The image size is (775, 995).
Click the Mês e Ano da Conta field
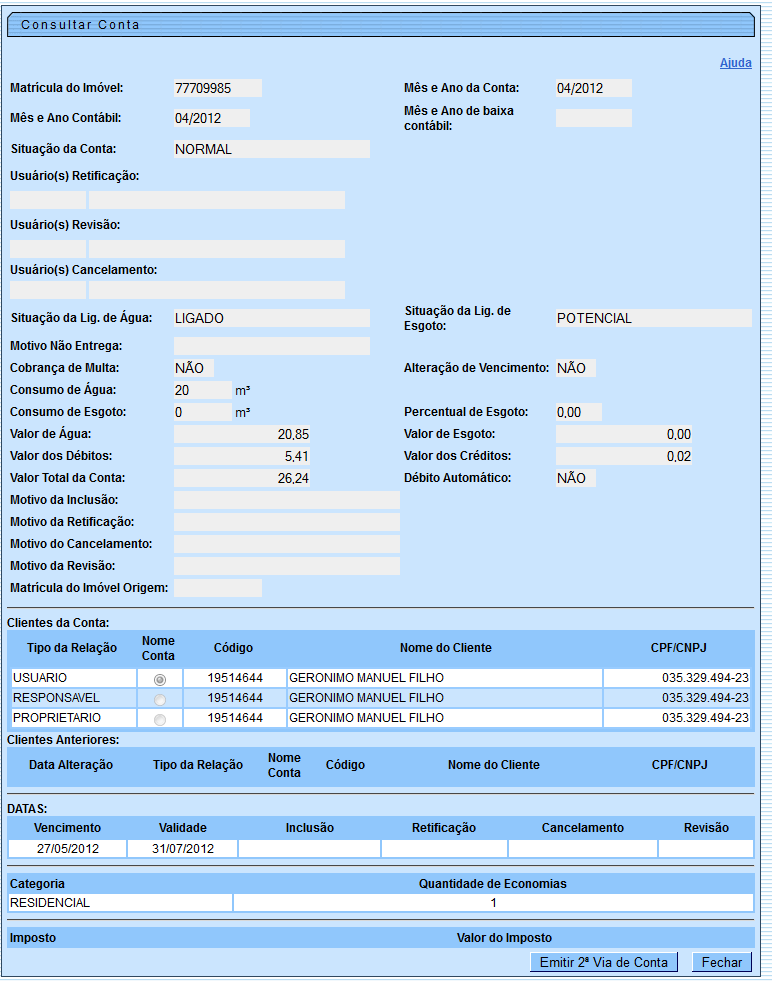click(x=593, y=88)
